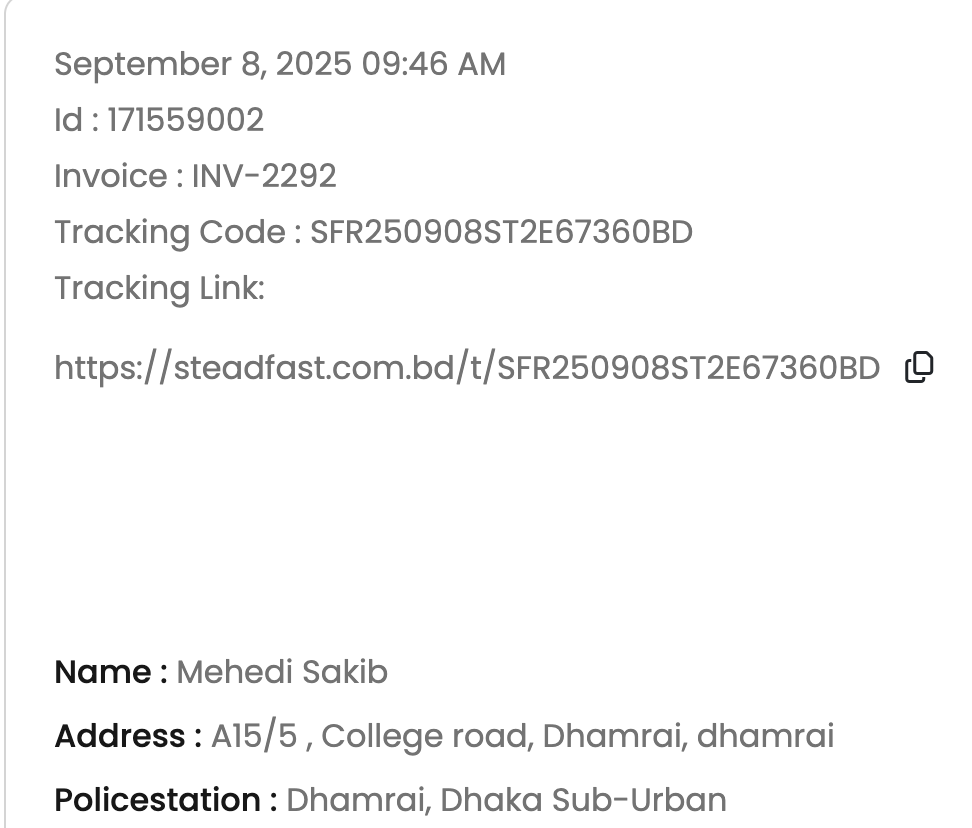Click the "Invoice :" label
972x828 pixels.
(118, 176)
